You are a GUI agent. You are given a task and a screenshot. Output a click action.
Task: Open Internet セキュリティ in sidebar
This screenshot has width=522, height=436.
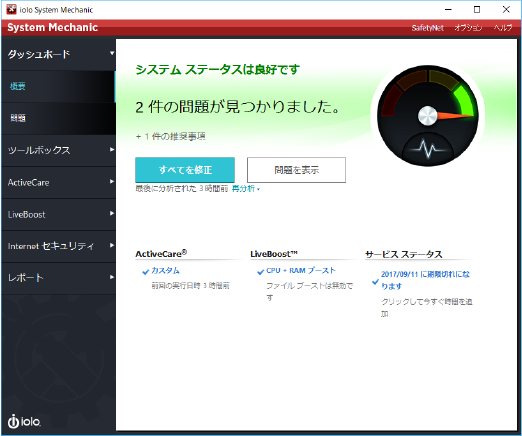click(x=58, y=246)
